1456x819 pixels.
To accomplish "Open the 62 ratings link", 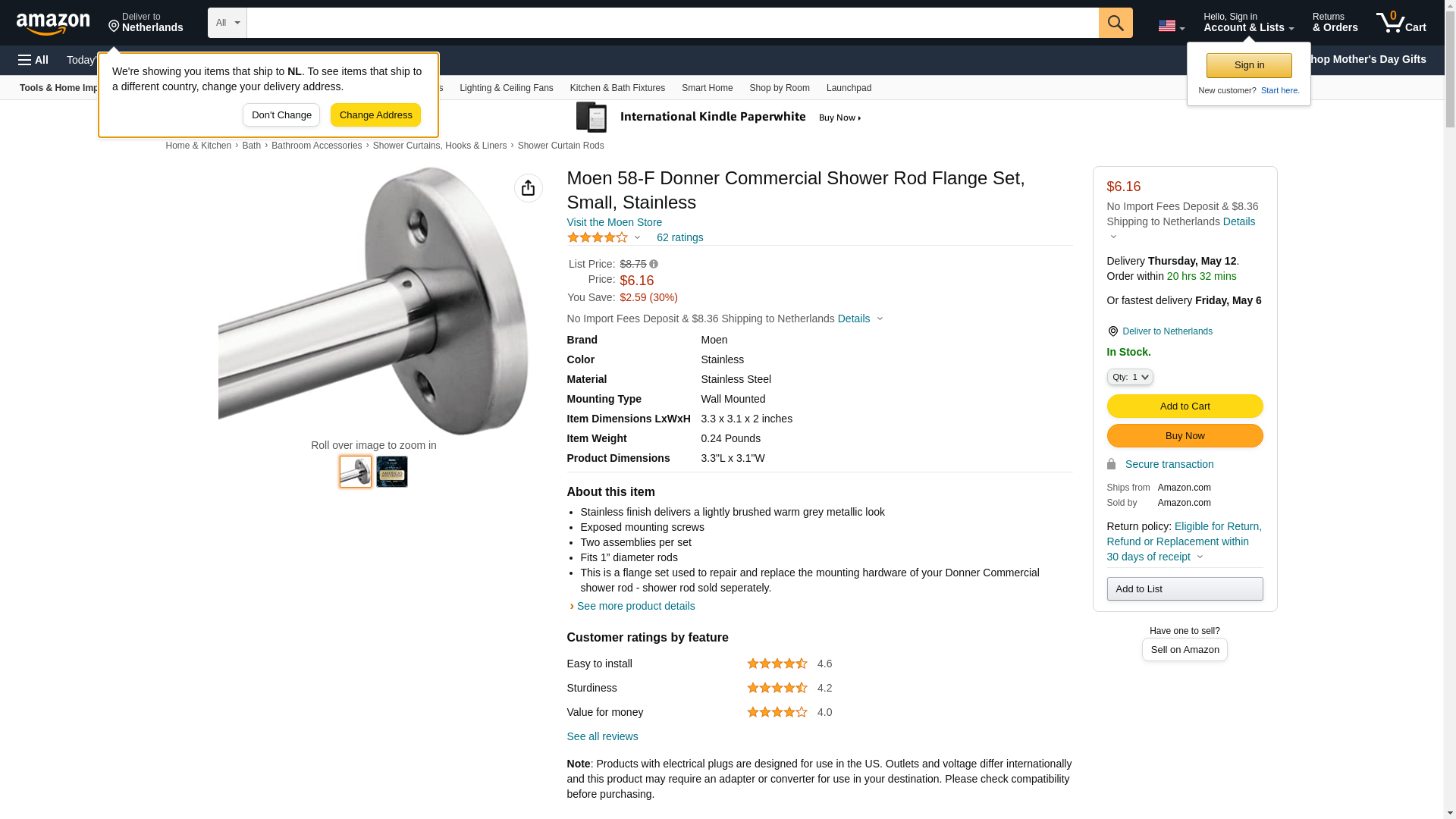I will pyautogui.click(x=679, y=237).
